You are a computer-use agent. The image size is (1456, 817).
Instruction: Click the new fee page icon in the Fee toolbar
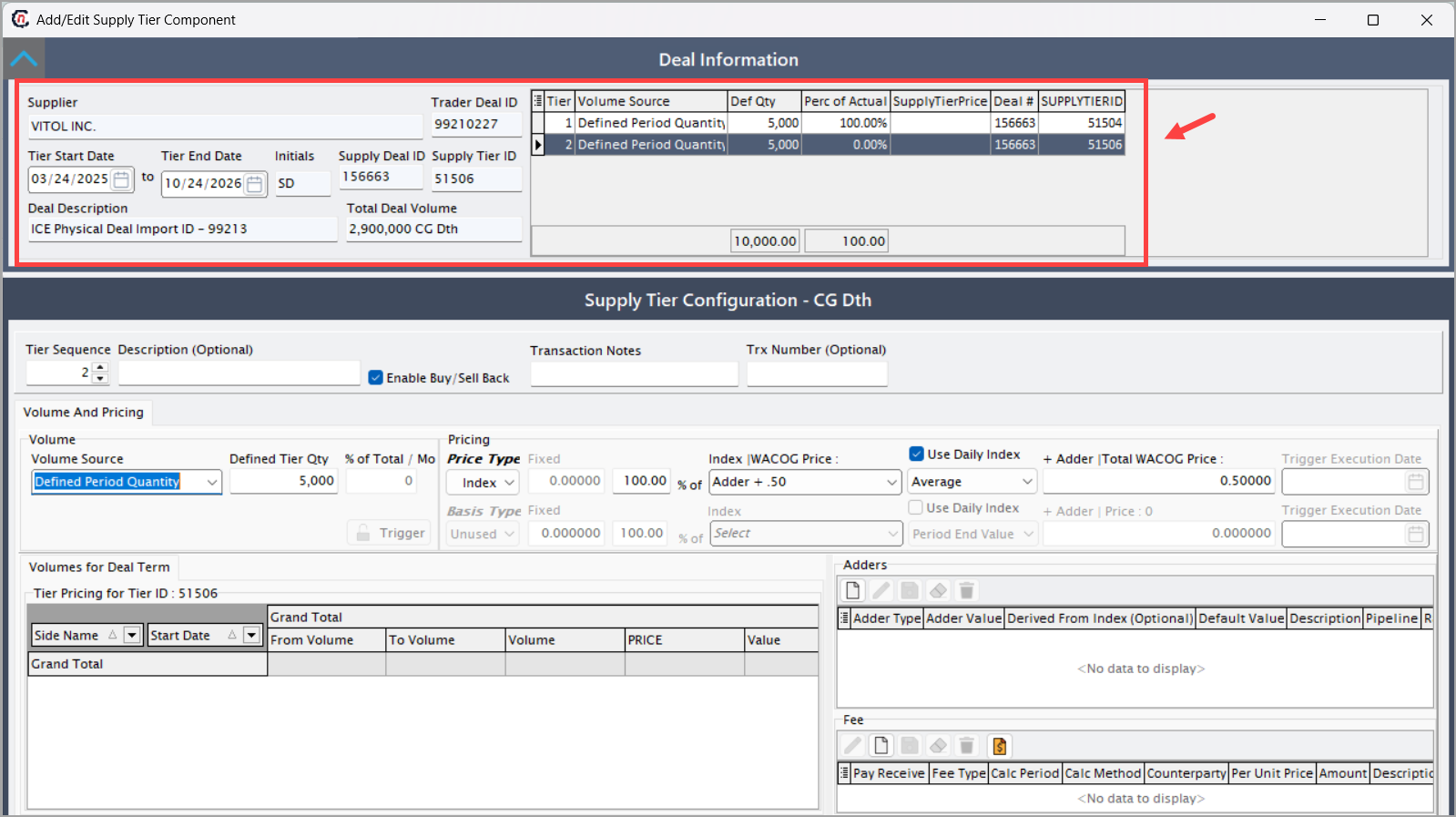coord(881,746)
